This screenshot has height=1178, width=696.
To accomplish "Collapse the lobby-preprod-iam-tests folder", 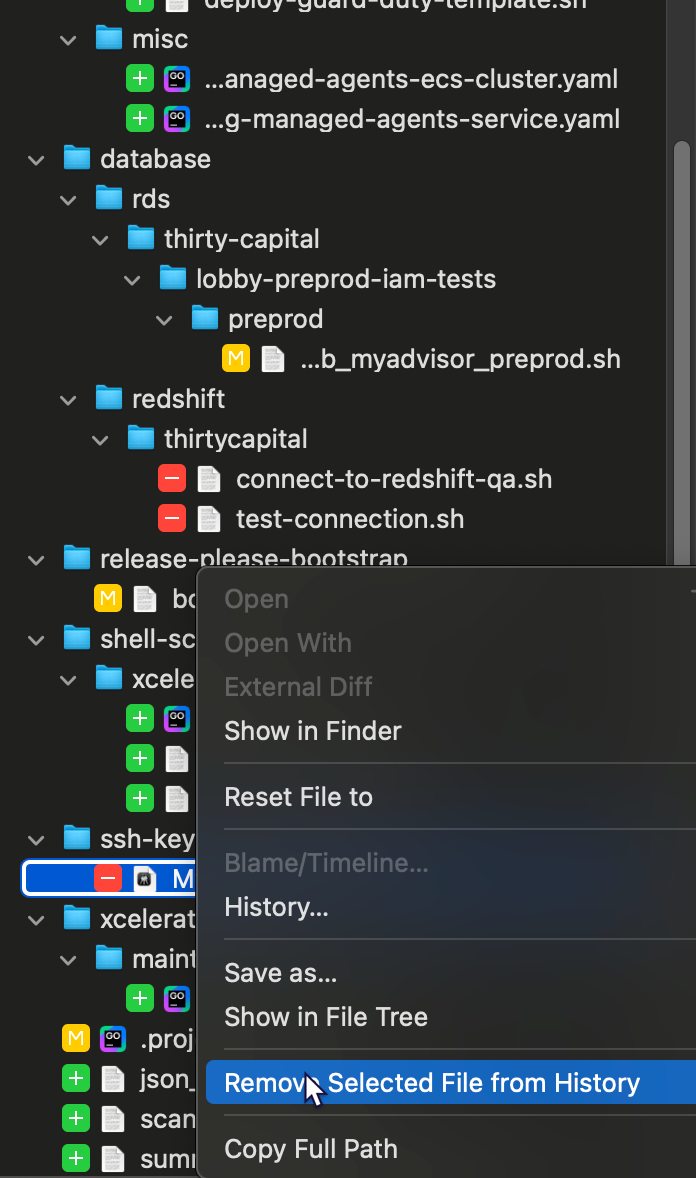I will point(133,279).
